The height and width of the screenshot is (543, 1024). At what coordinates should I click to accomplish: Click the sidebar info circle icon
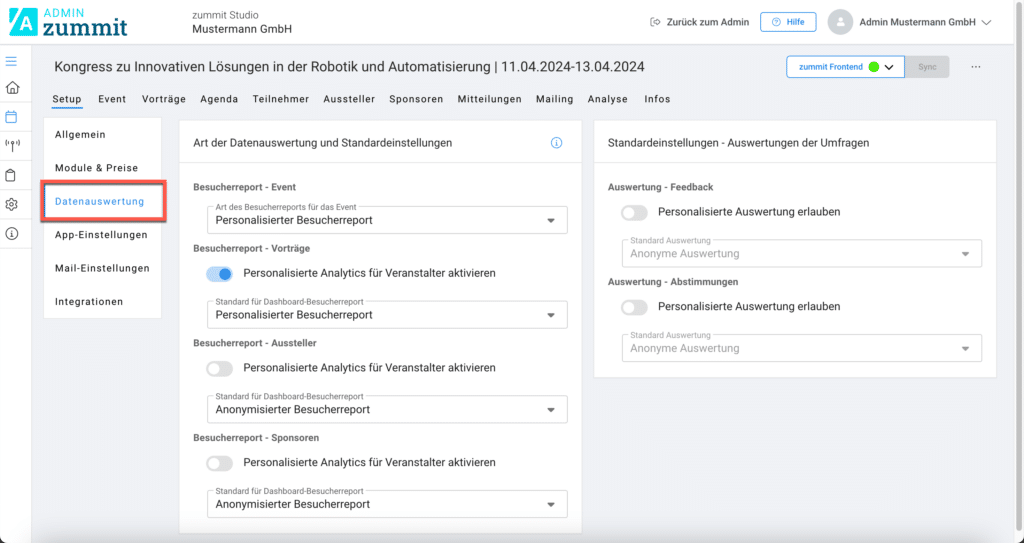click(x=12, y=233)
